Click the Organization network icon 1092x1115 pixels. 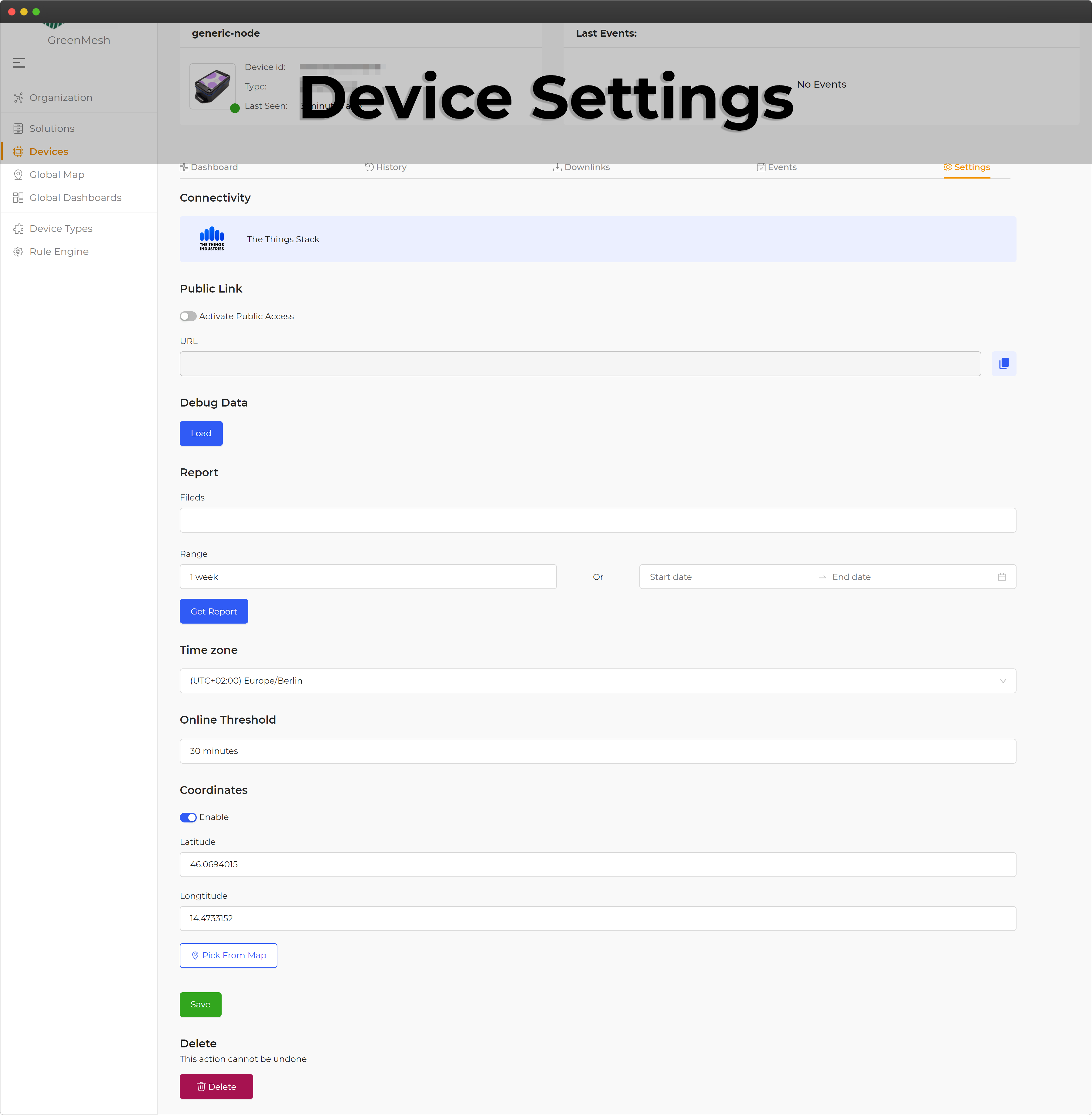pyautogui.click(x=18, y=98)
